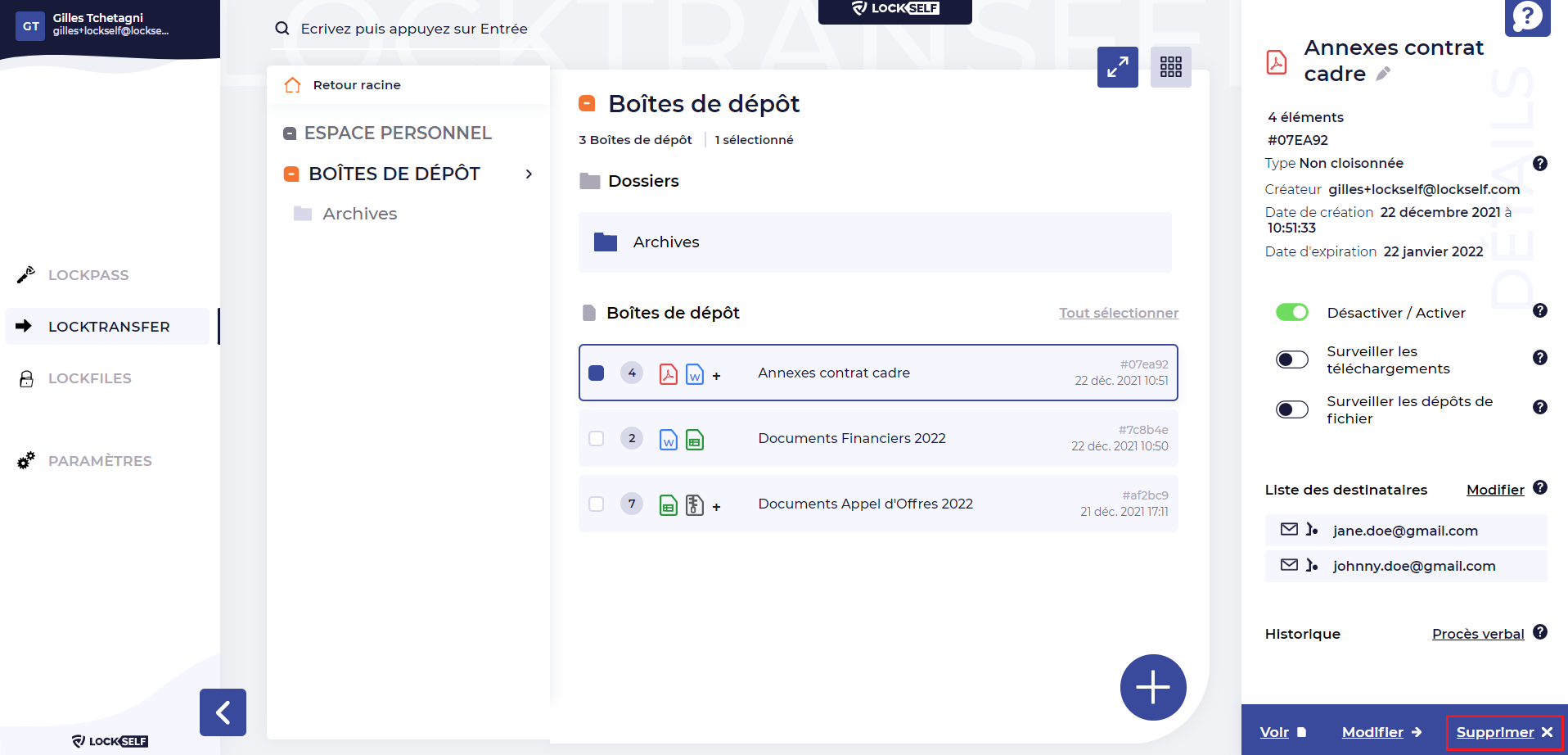Enable Surveiller les téléchargements switch
This screenshot has width=1568, height=755.
pos(1292,359)
